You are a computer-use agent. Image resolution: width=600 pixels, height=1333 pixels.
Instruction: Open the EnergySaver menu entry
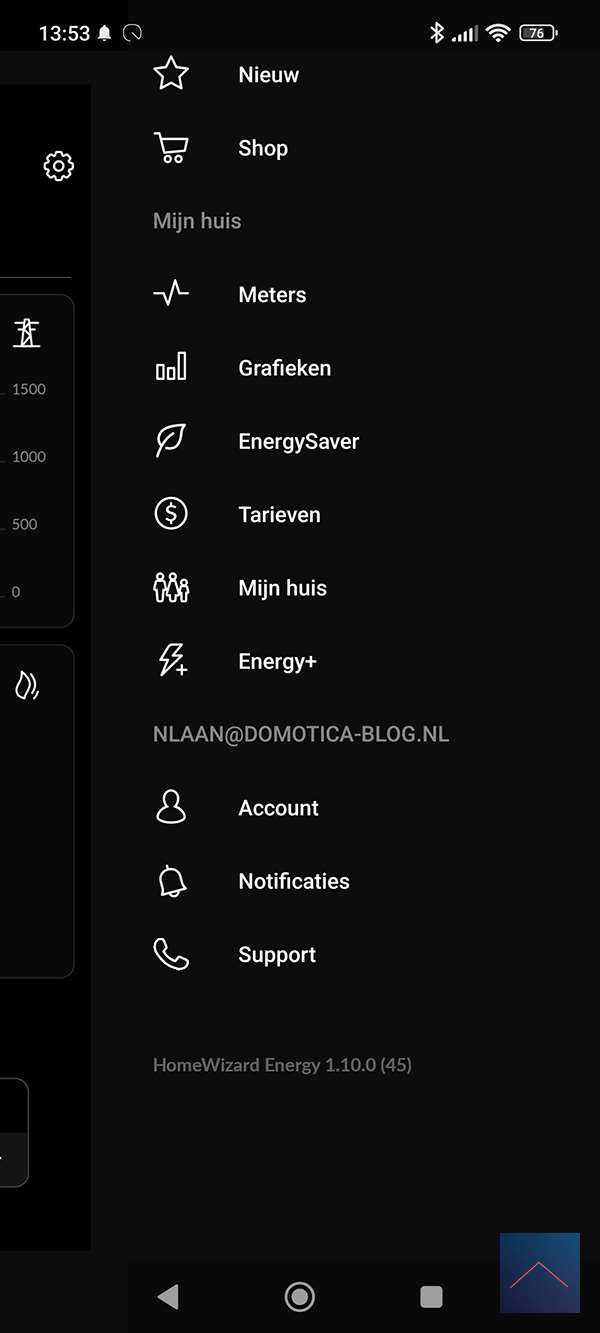(x=298, y=442)
